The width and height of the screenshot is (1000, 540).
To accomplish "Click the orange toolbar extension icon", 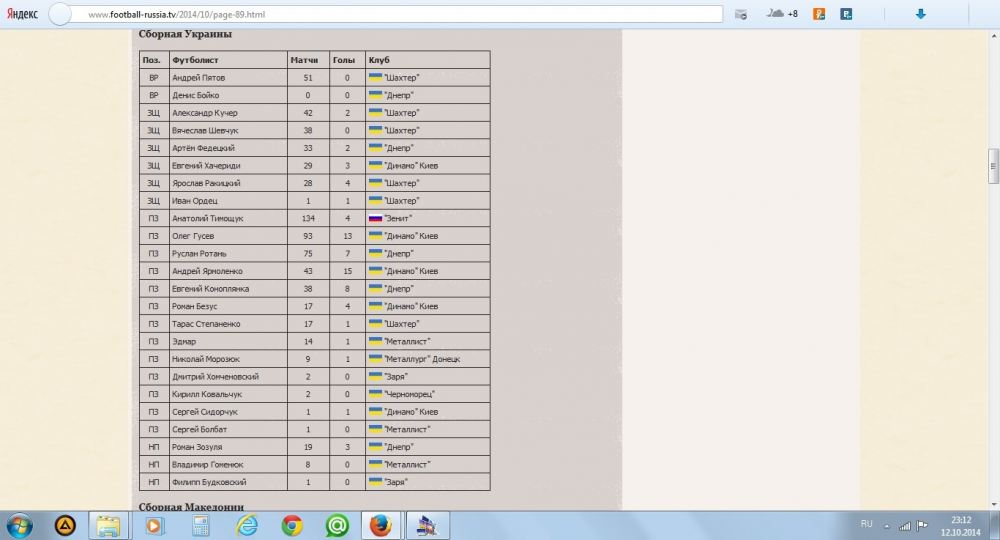I will click(x=819, y=13).
